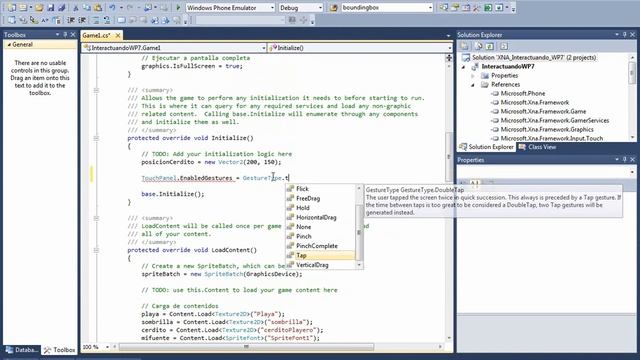Pin the Solution Explorer panel
Screen dimensions: 640x360
tap(624, 35)
